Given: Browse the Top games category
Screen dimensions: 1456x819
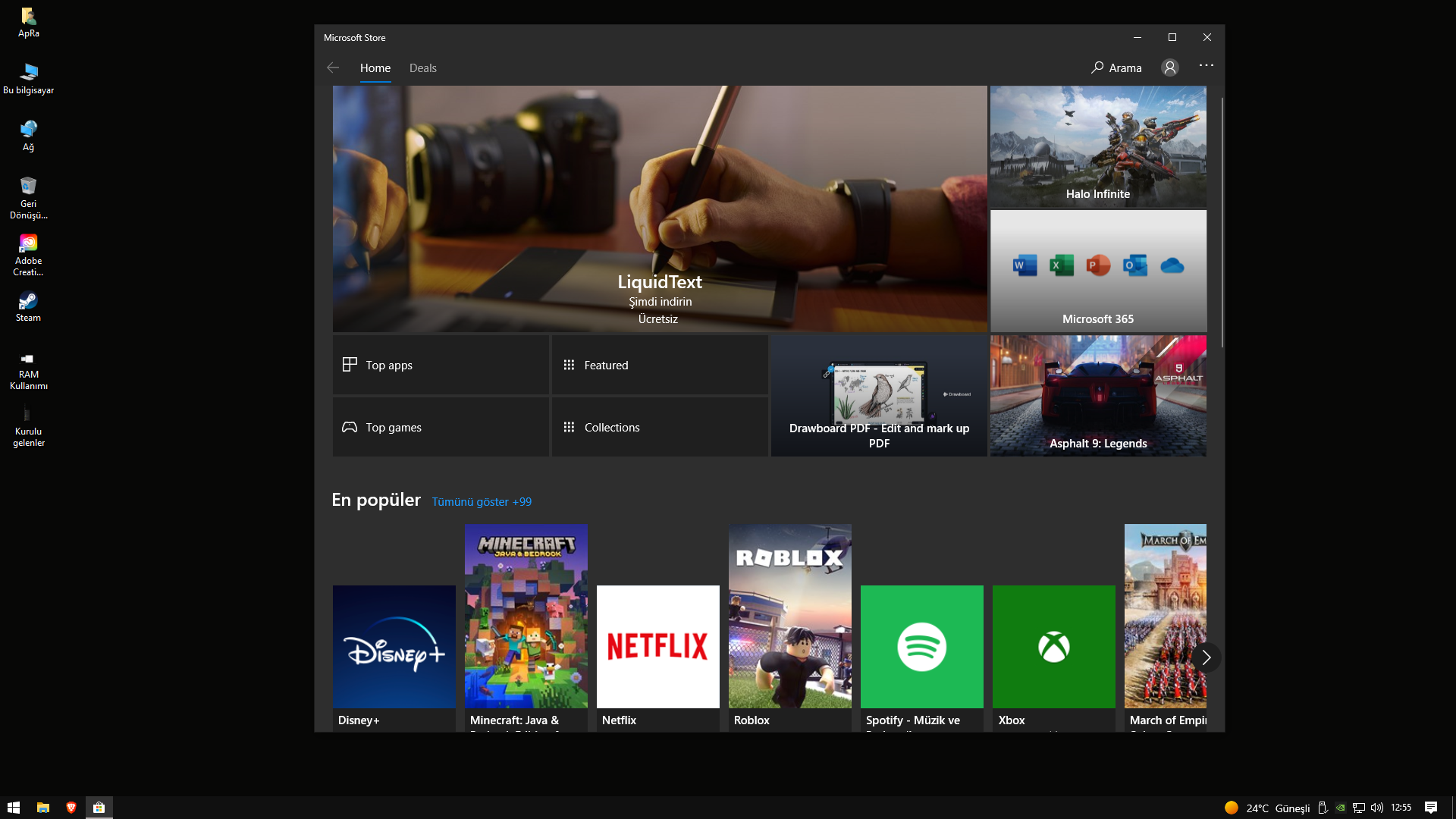Looking at the screenshot, I should tap(441, 427).
